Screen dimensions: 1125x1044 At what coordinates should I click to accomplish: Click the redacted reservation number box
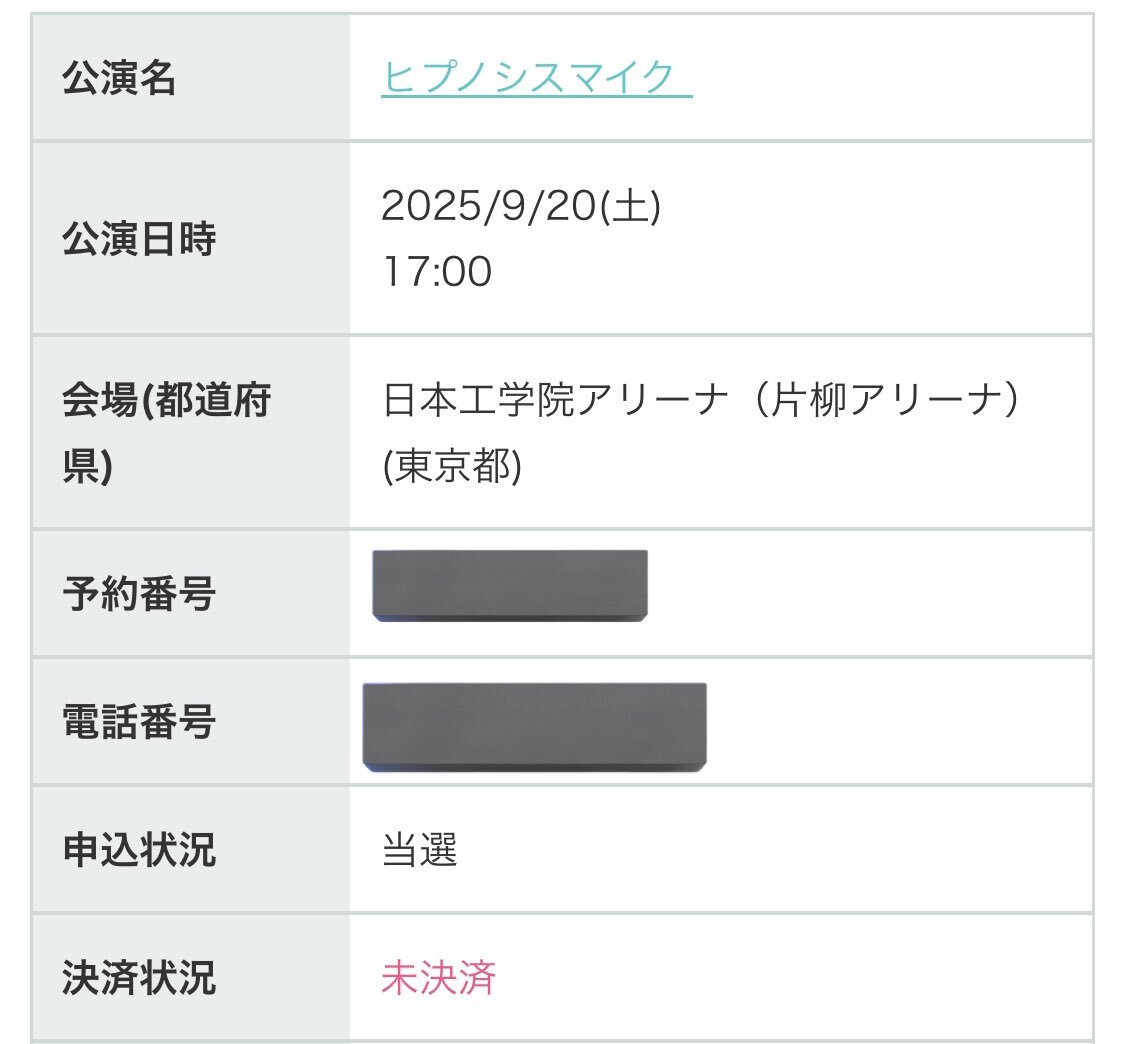(510, 586)
